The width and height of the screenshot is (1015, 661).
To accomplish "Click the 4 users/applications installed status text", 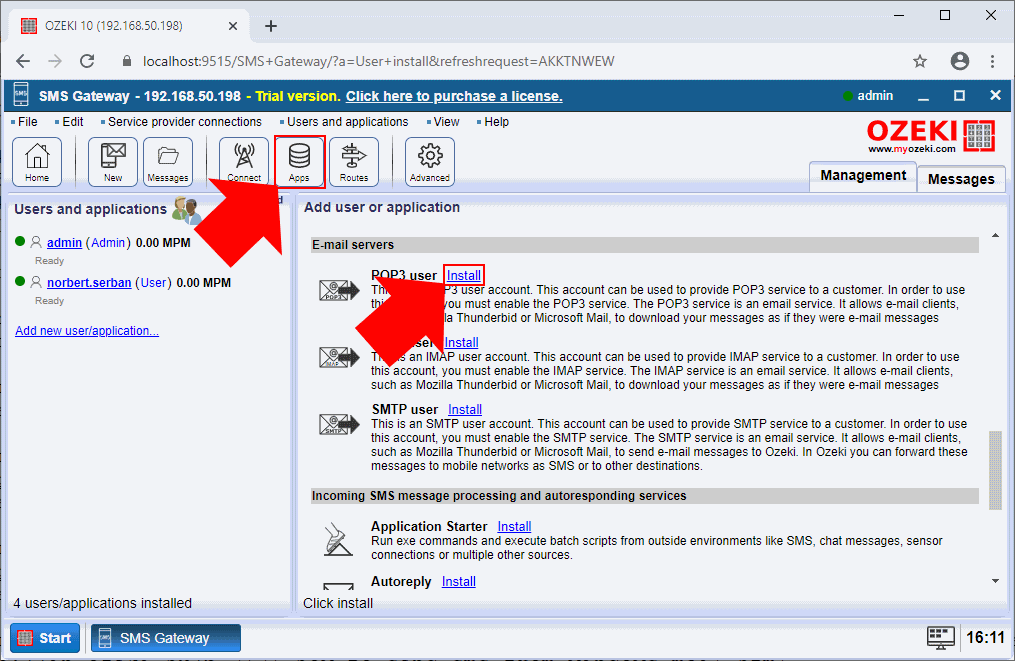I will coord(102,603).
